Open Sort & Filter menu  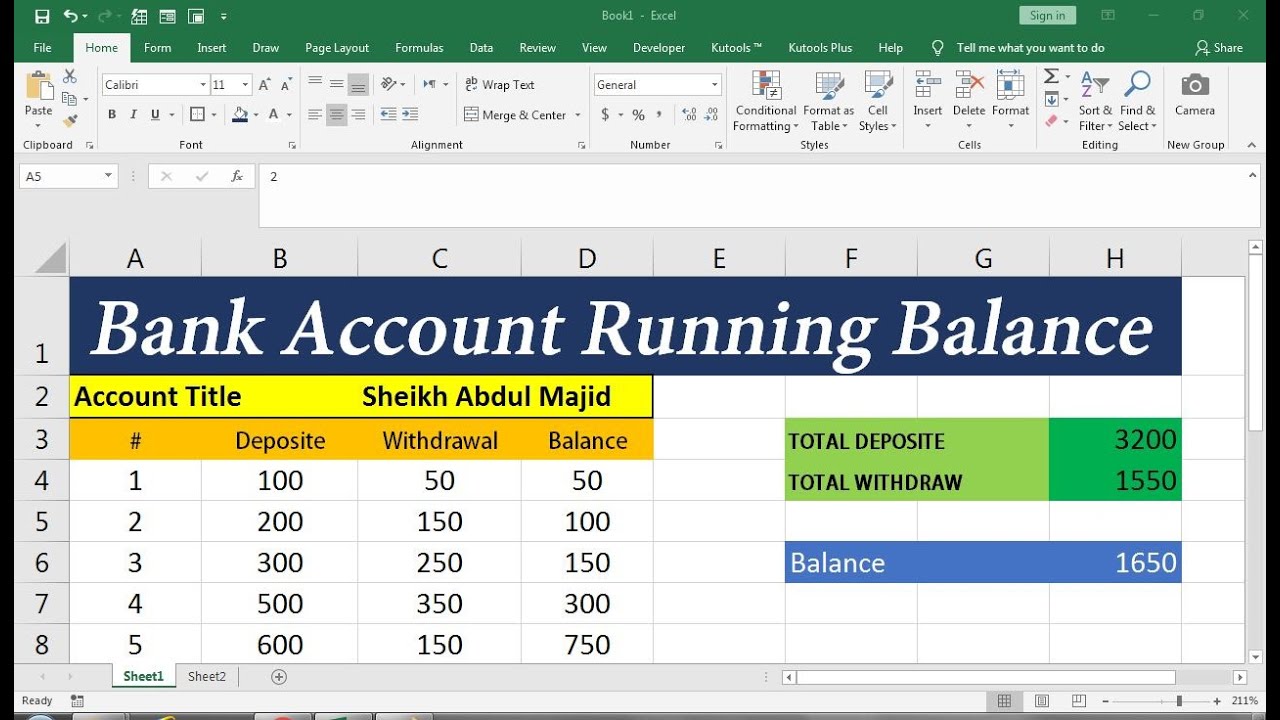click(x=1095, y=100)
